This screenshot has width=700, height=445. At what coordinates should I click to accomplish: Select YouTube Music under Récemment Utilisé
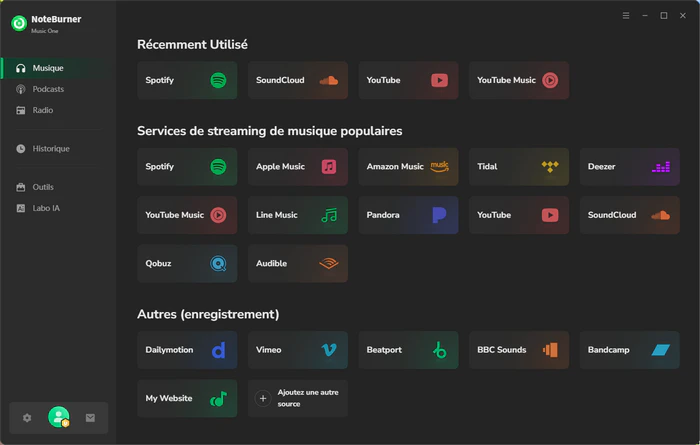pyautogui.click(x=519, y=80)
